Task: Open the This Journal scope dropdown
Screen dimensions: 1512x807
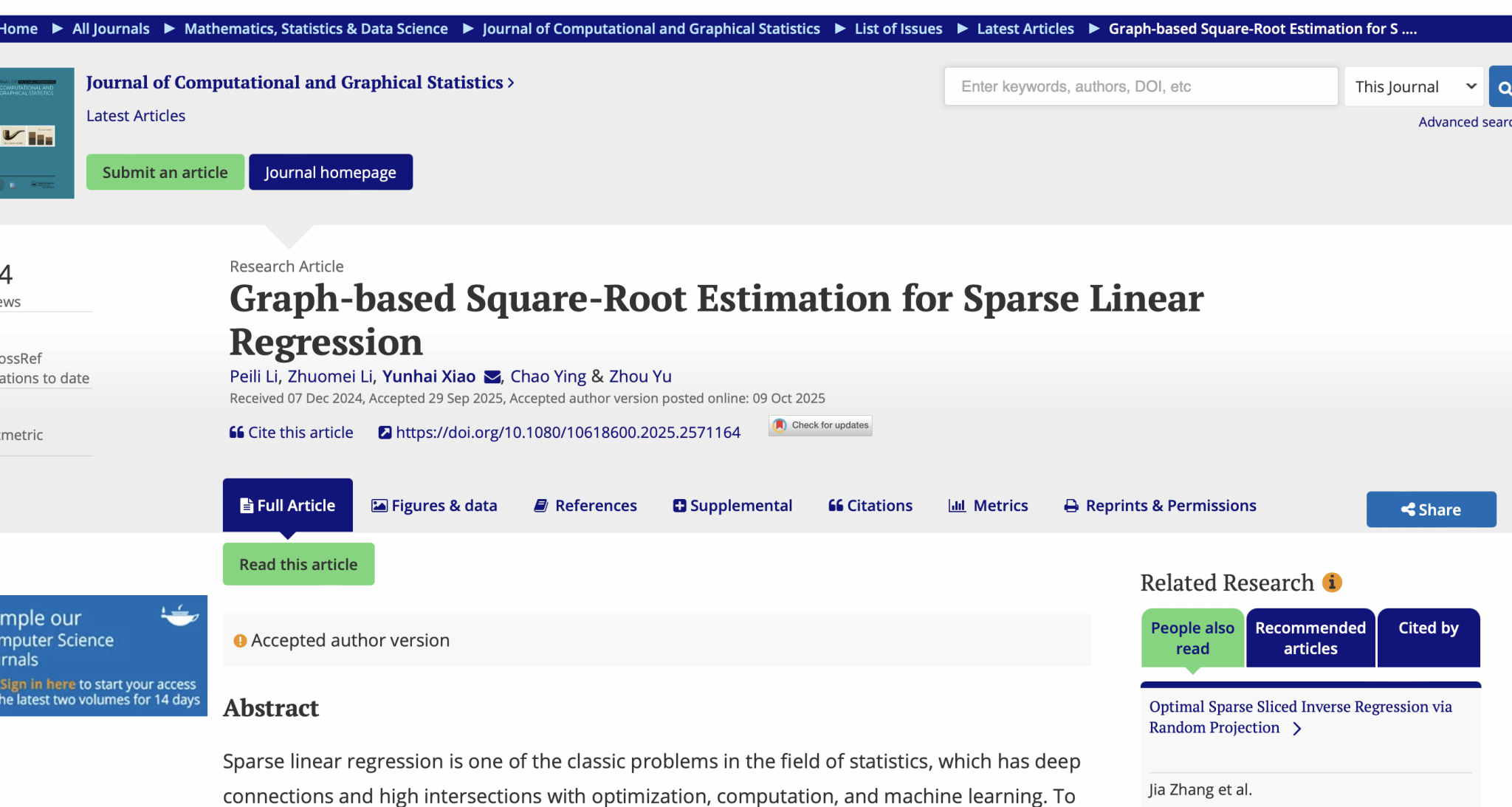Action: 1414,87
